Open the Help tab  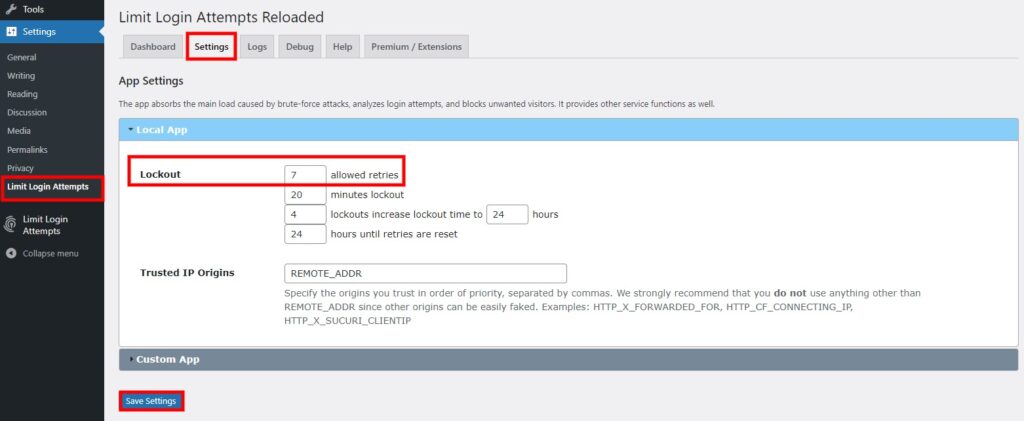[342, 47]
